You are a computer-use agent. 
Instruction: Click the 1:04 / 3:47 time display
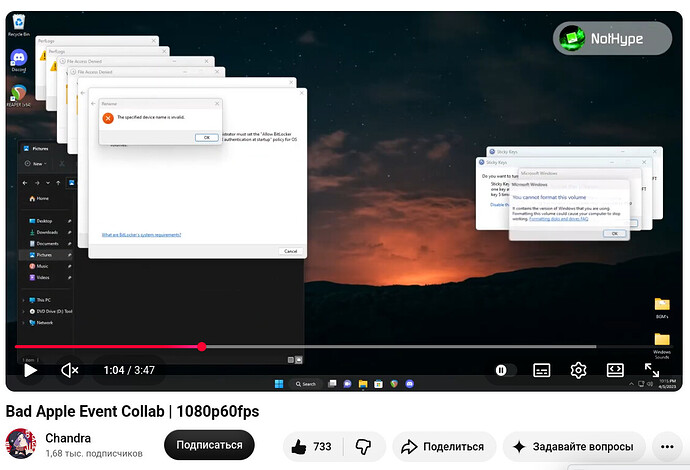pos(129,370)
